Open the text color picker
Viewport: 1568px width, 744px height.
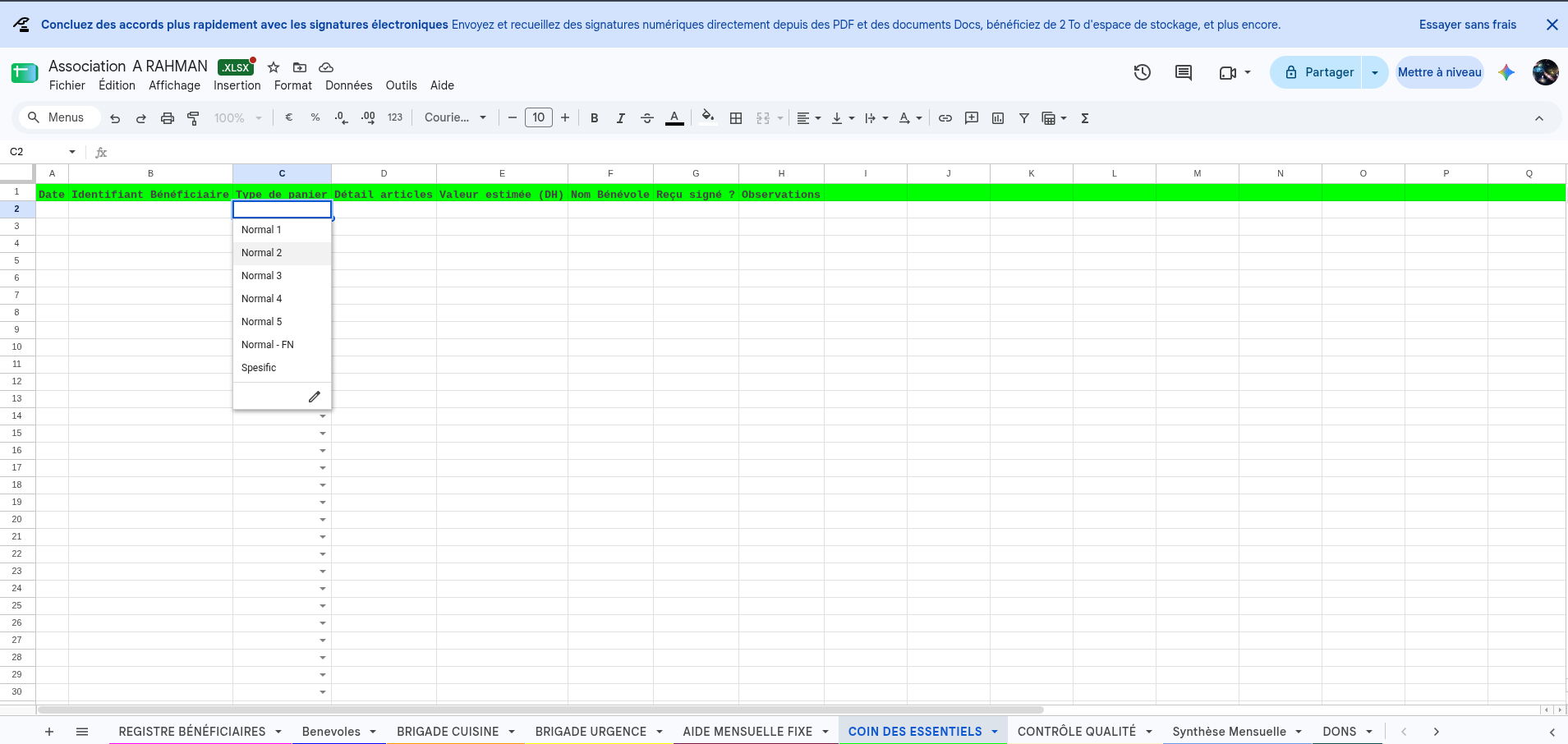tap(674, 118)
